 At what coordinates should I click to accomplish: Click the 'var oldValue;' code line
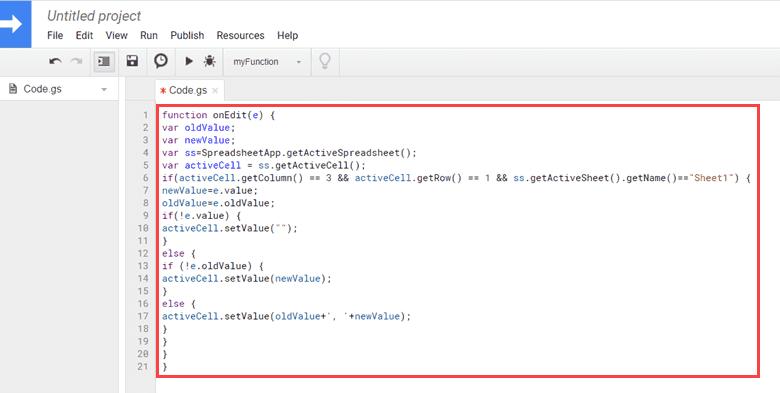pyautogui.click(x=198, y=127)
